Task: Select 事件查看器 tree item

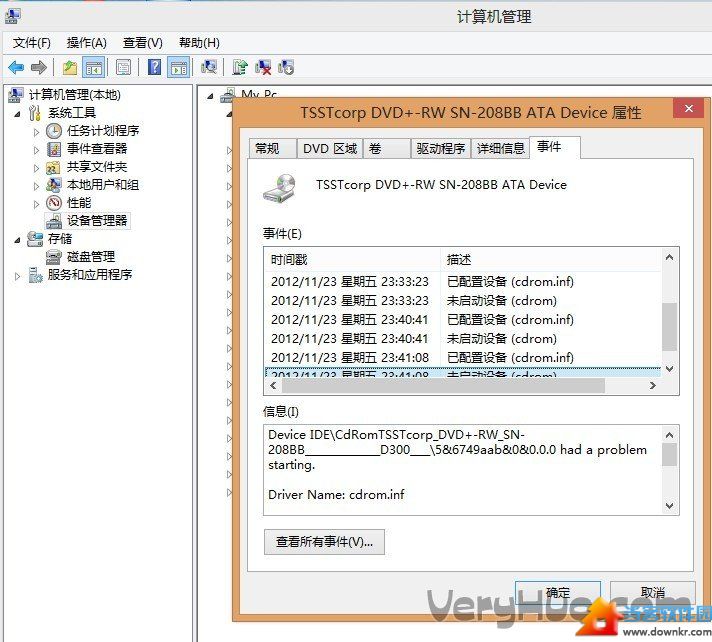Action: 97,148
